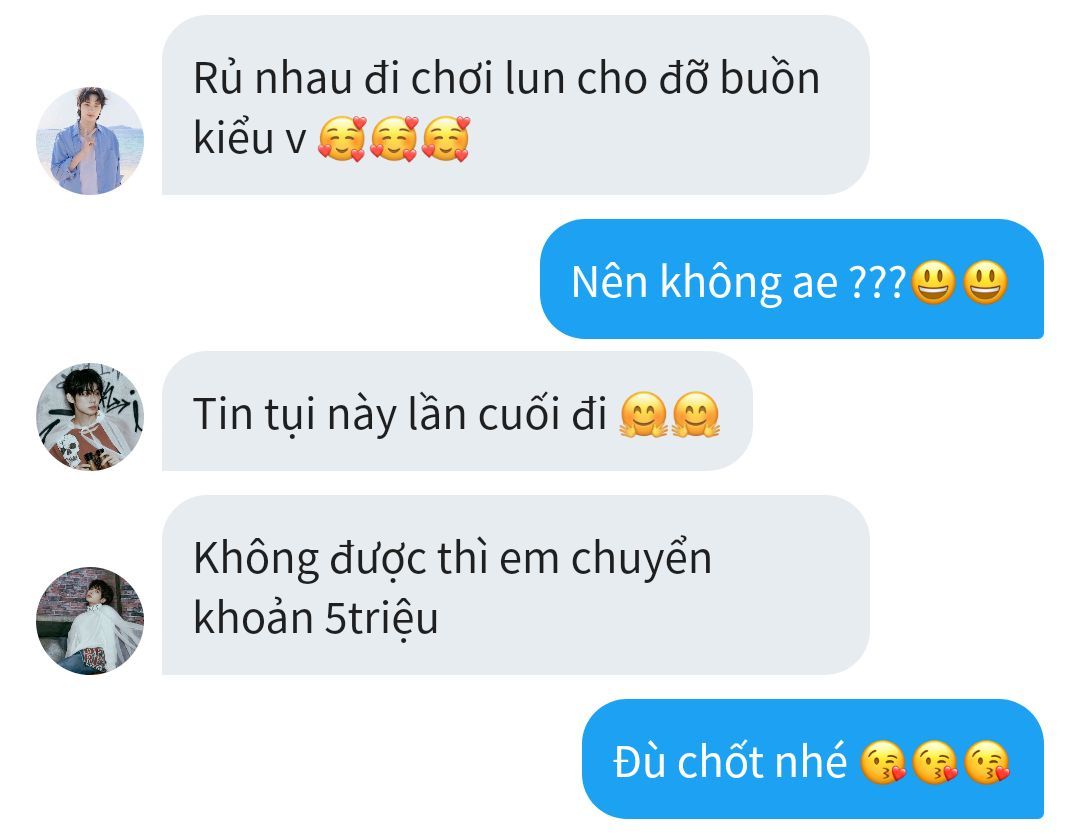
Task: Select the 'Nên không ae ???' blue bubble
Action: (x=791, y=279)
